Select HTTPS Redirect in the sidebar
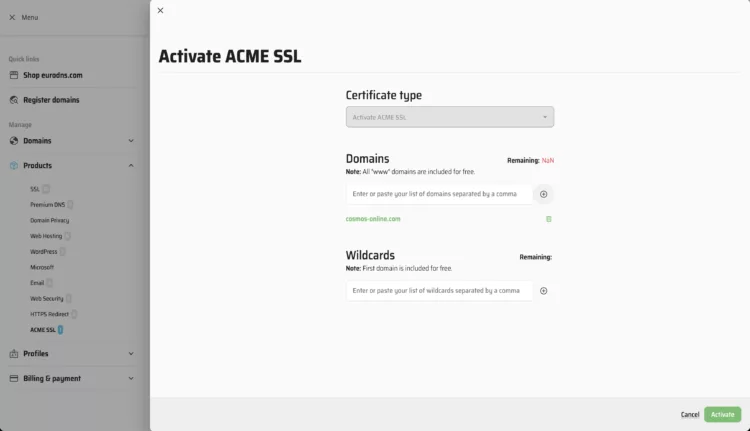 [50, 313]
